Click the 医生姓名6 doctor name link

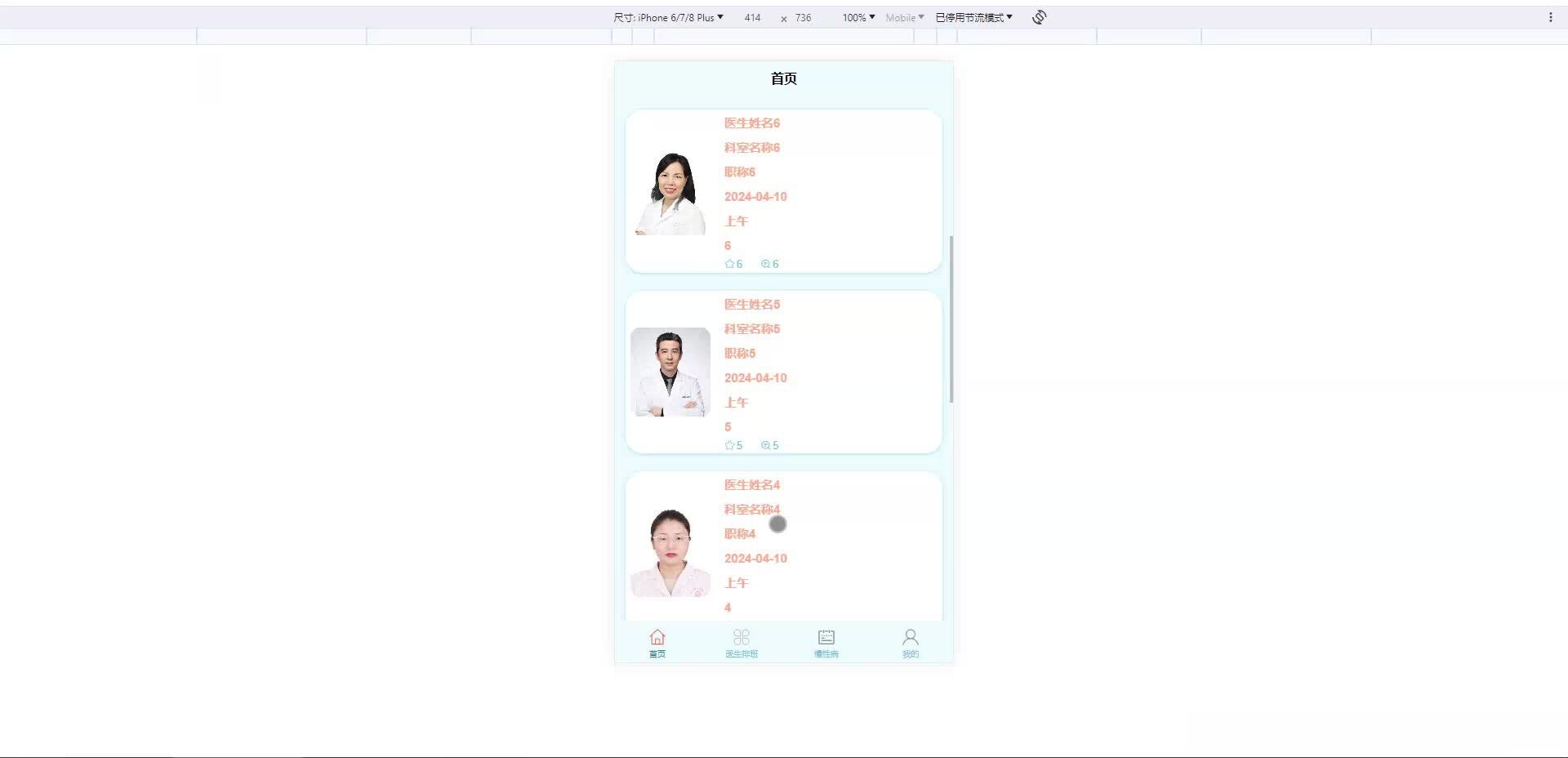pos(751,123)
